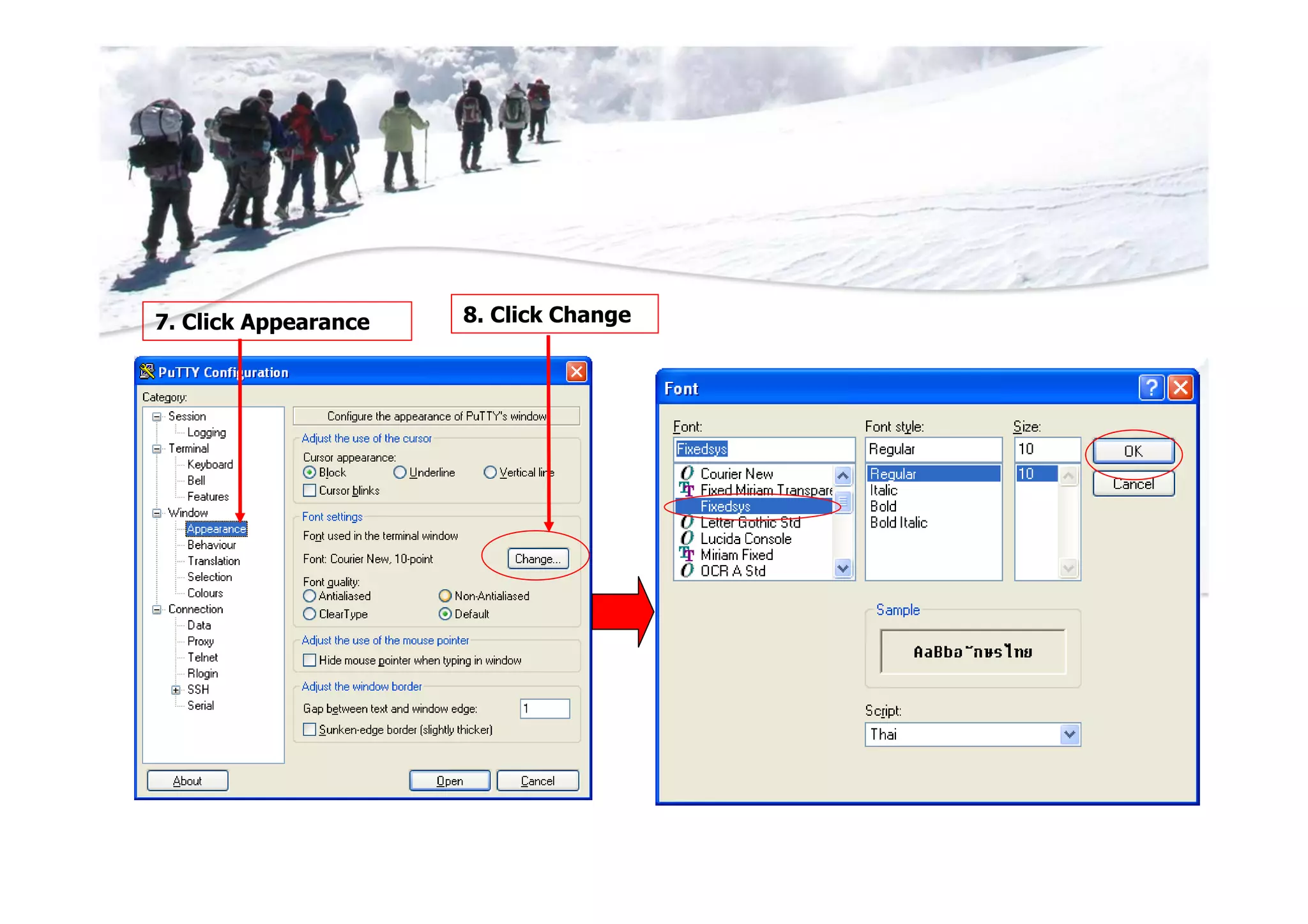
Task: Open the Script dropdown showing Thai
Action: point(1070,734)
